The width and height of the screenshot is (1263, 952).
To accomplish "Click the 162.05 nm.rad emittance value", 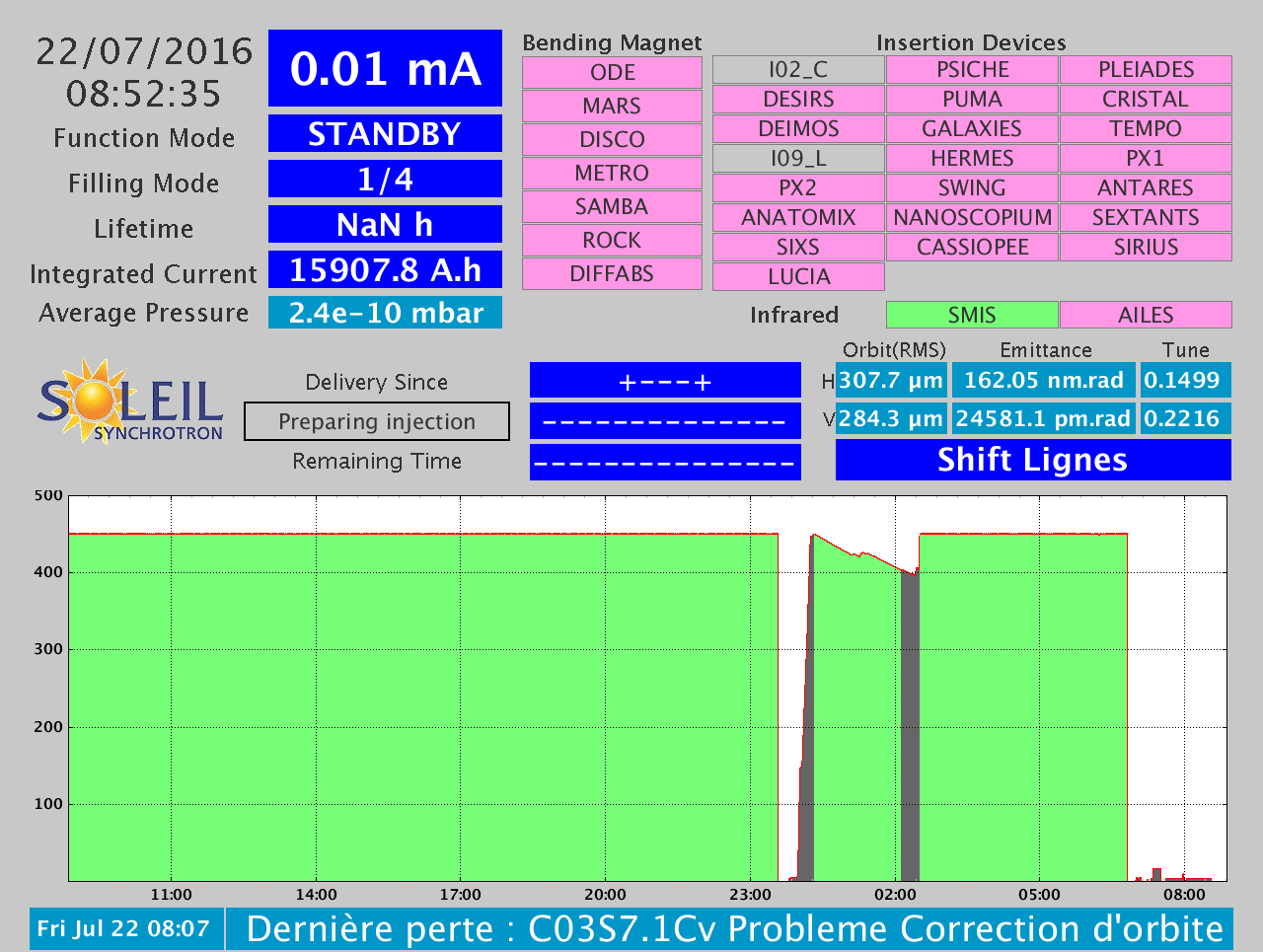I will [1044, 380].
